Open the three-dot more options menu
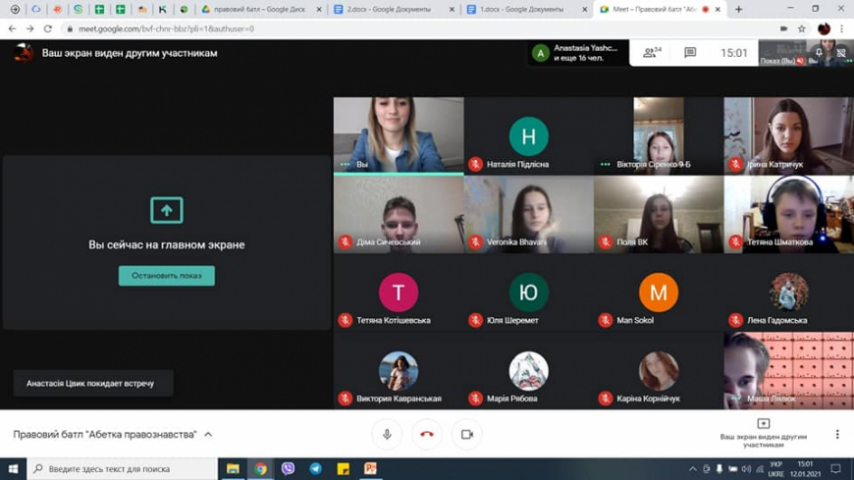Viewport: 854px width, 480px height. (837, 435)
